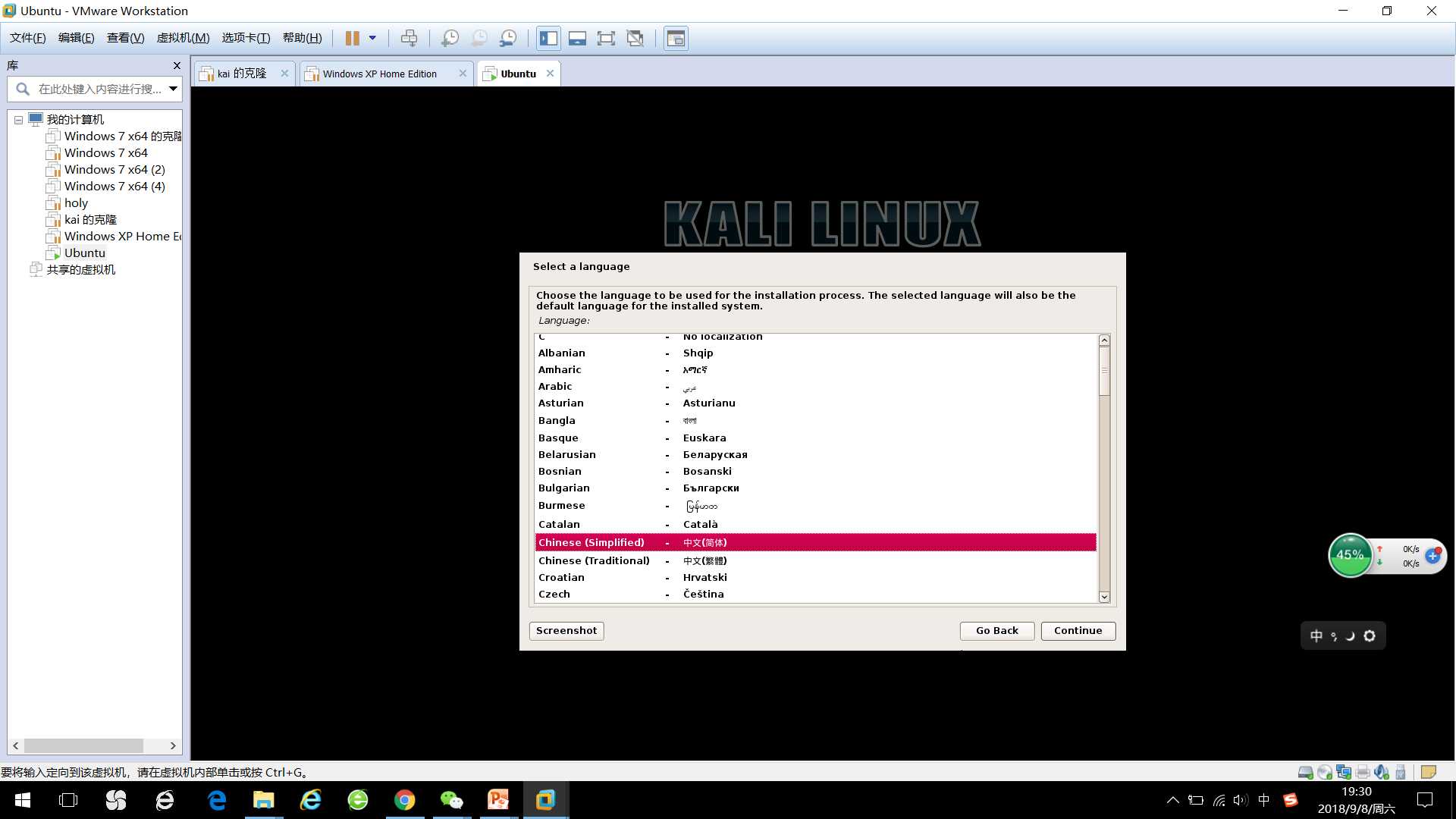Open the 选项卡(T) menu
Viewport: 1456px width, 819px height.
(x=246, y=38)
